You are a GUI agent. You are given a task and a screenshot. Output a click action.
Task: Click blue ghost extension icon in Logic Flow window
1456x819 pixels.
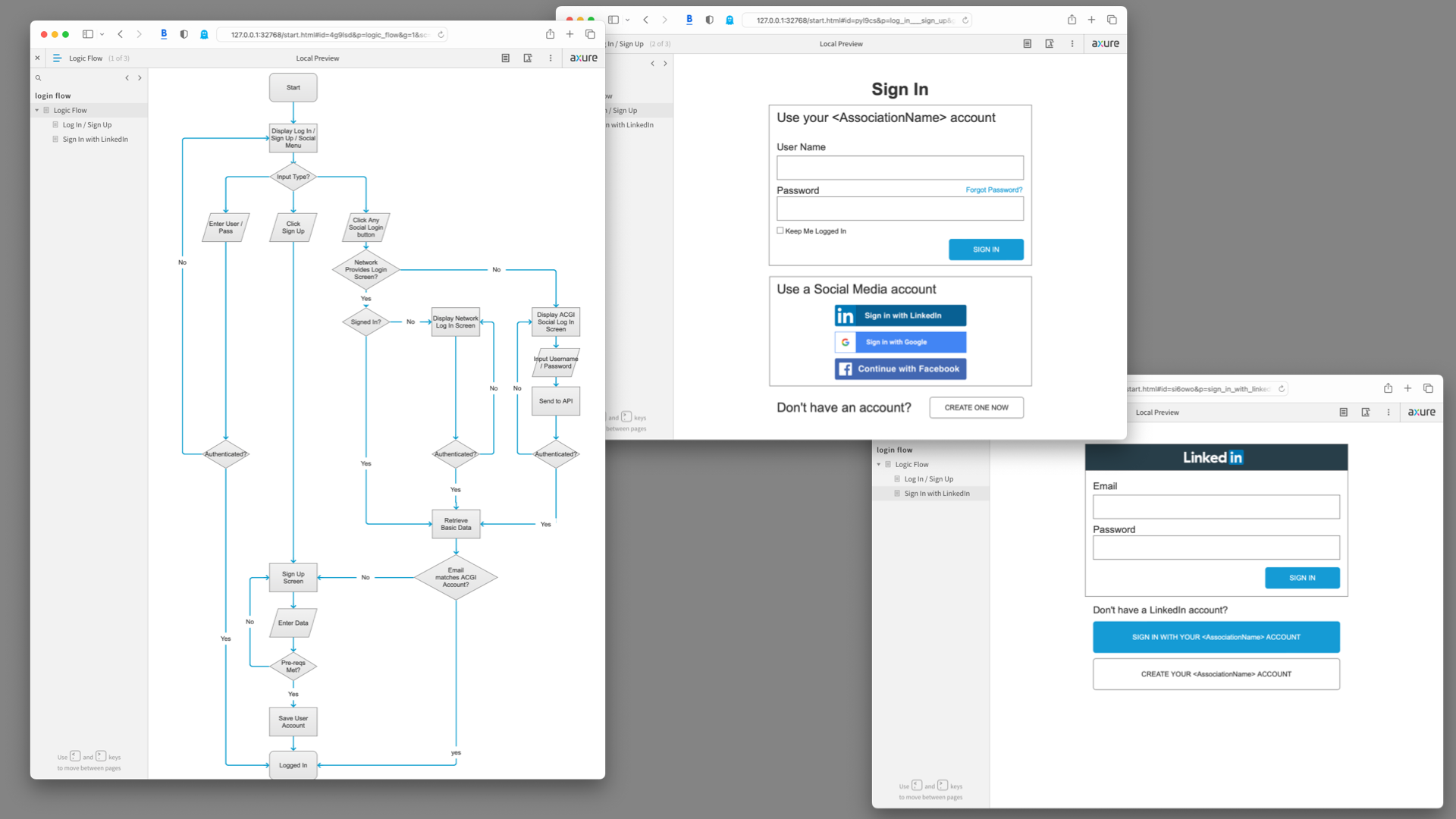pyautogui.click(x=204, y=34)
